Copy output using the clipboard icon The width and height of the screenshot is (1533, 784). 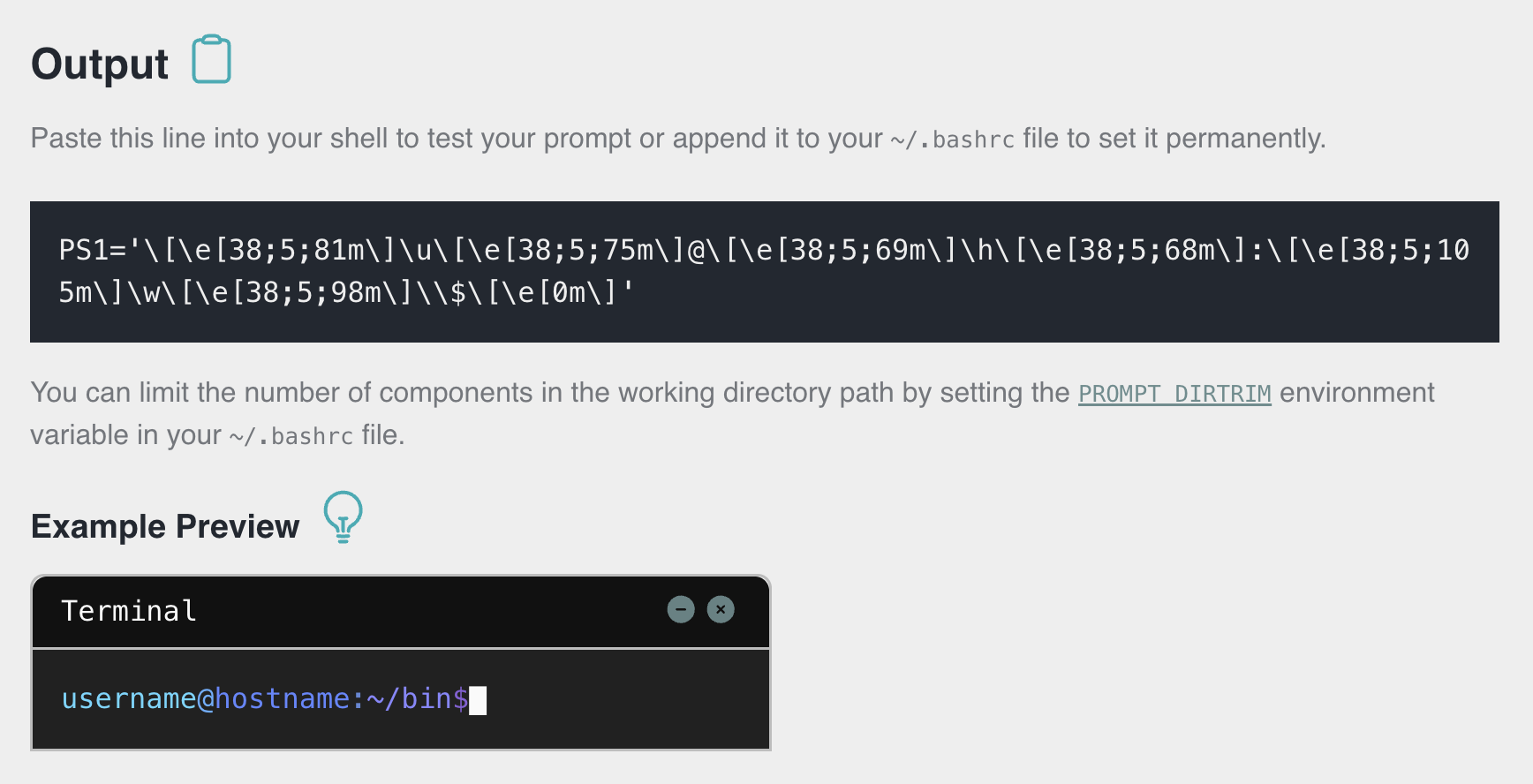(212, 60)
